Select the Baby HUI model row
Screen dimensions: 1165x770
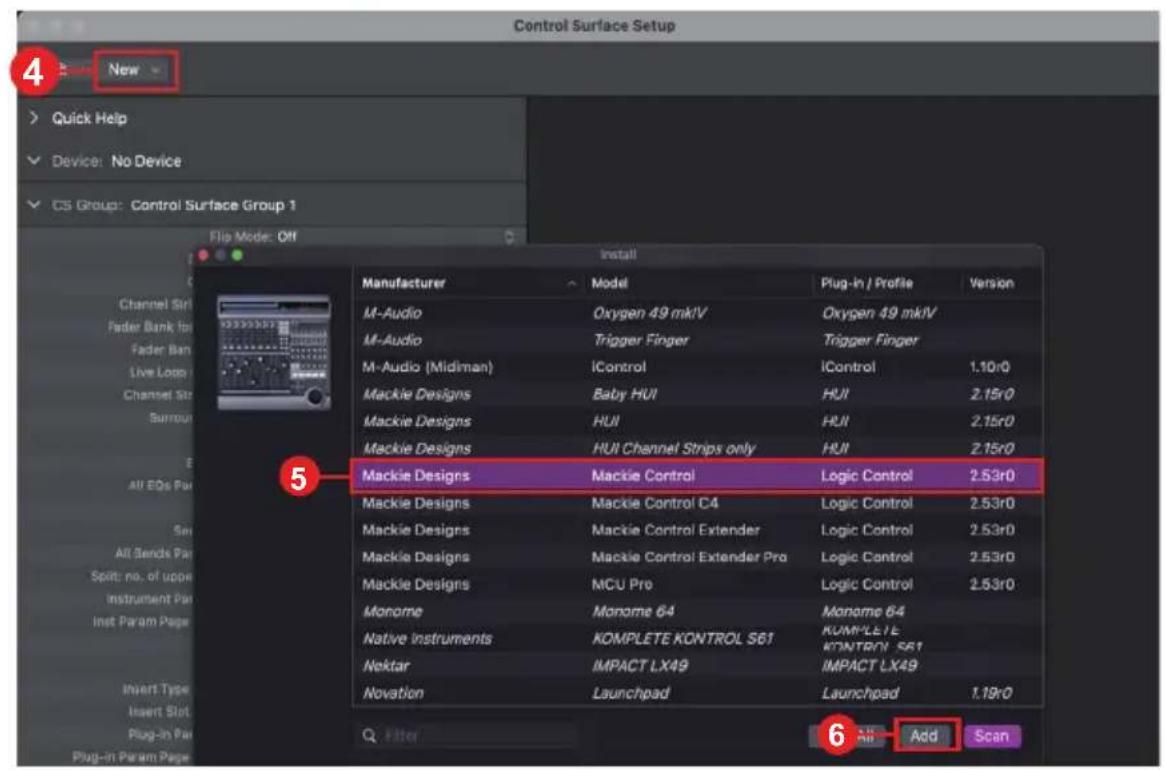point(697,394)
